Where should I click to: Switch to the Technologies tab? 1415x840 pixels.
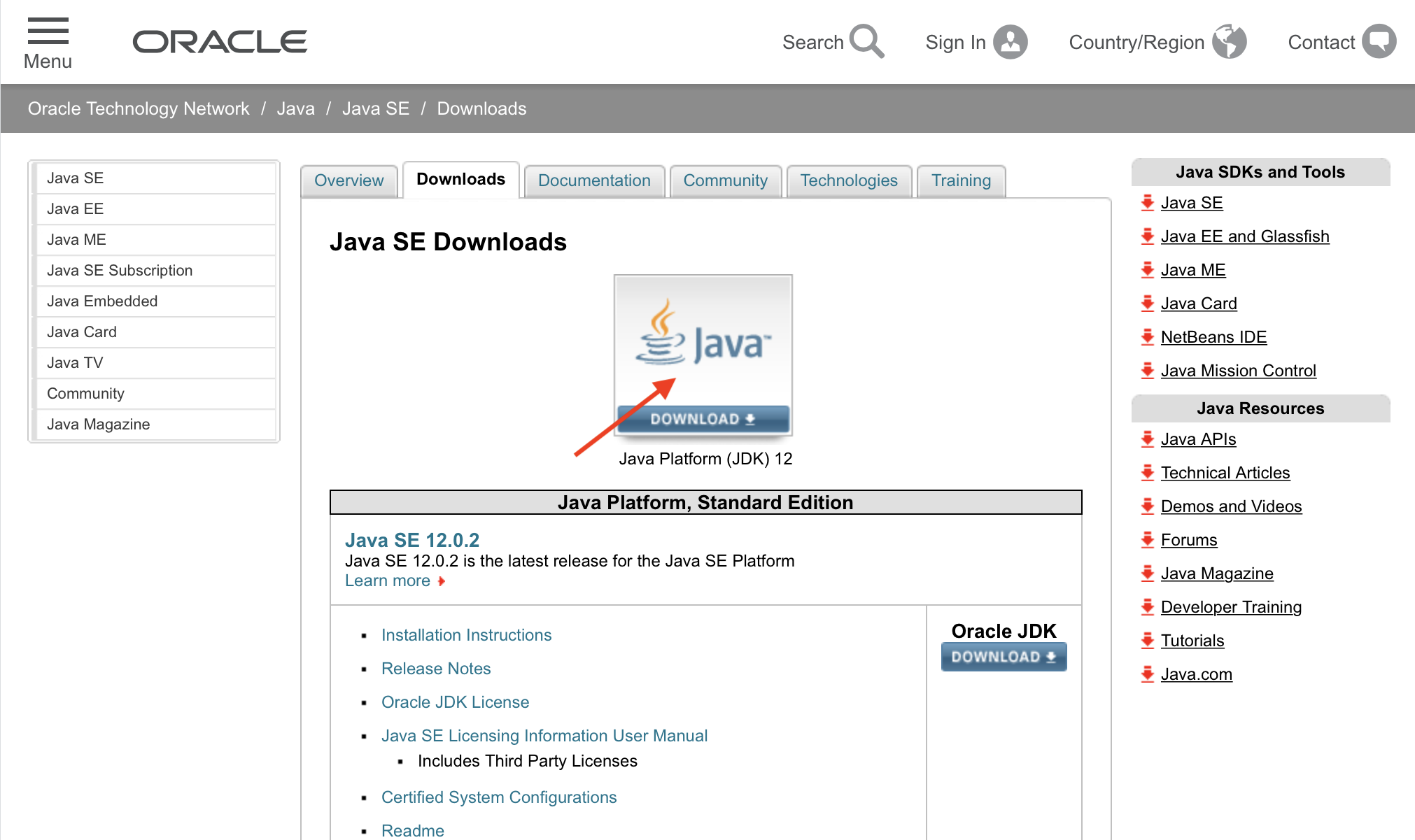[848, 180]
